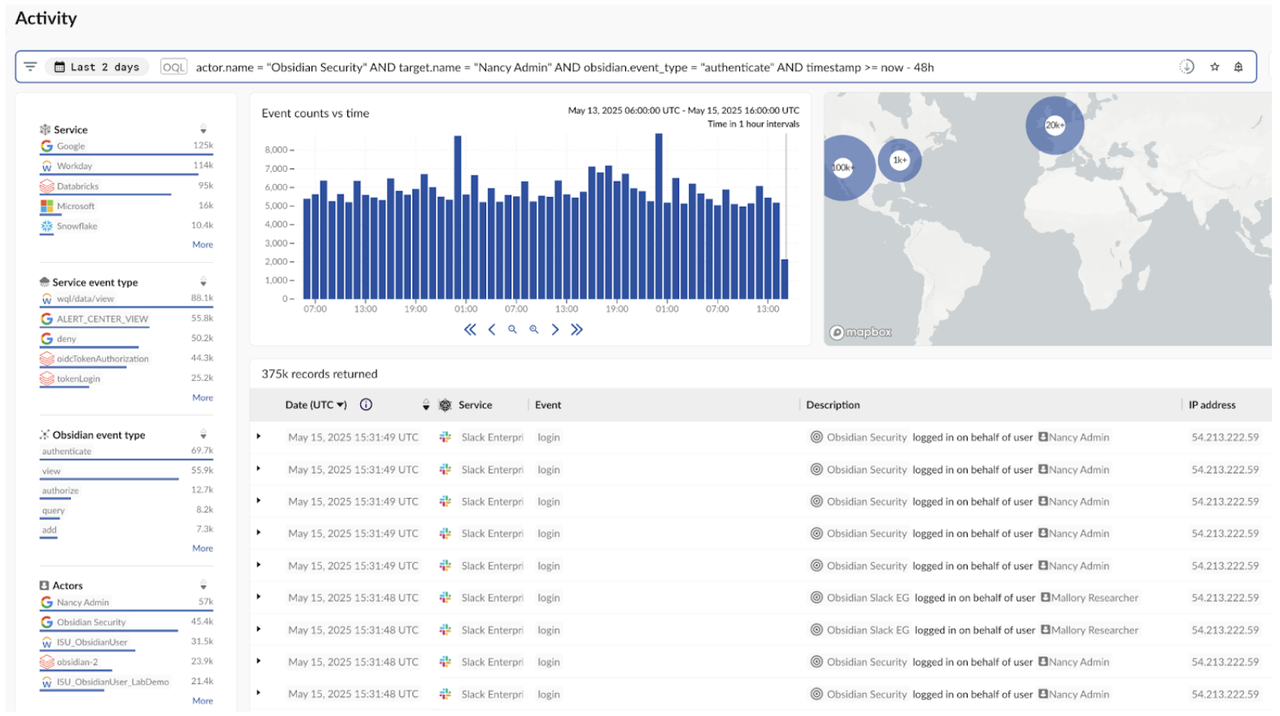The height and width of the screenshot is (716, 1280).
Task: Sort the Service facet list
Action: [203, 130]
